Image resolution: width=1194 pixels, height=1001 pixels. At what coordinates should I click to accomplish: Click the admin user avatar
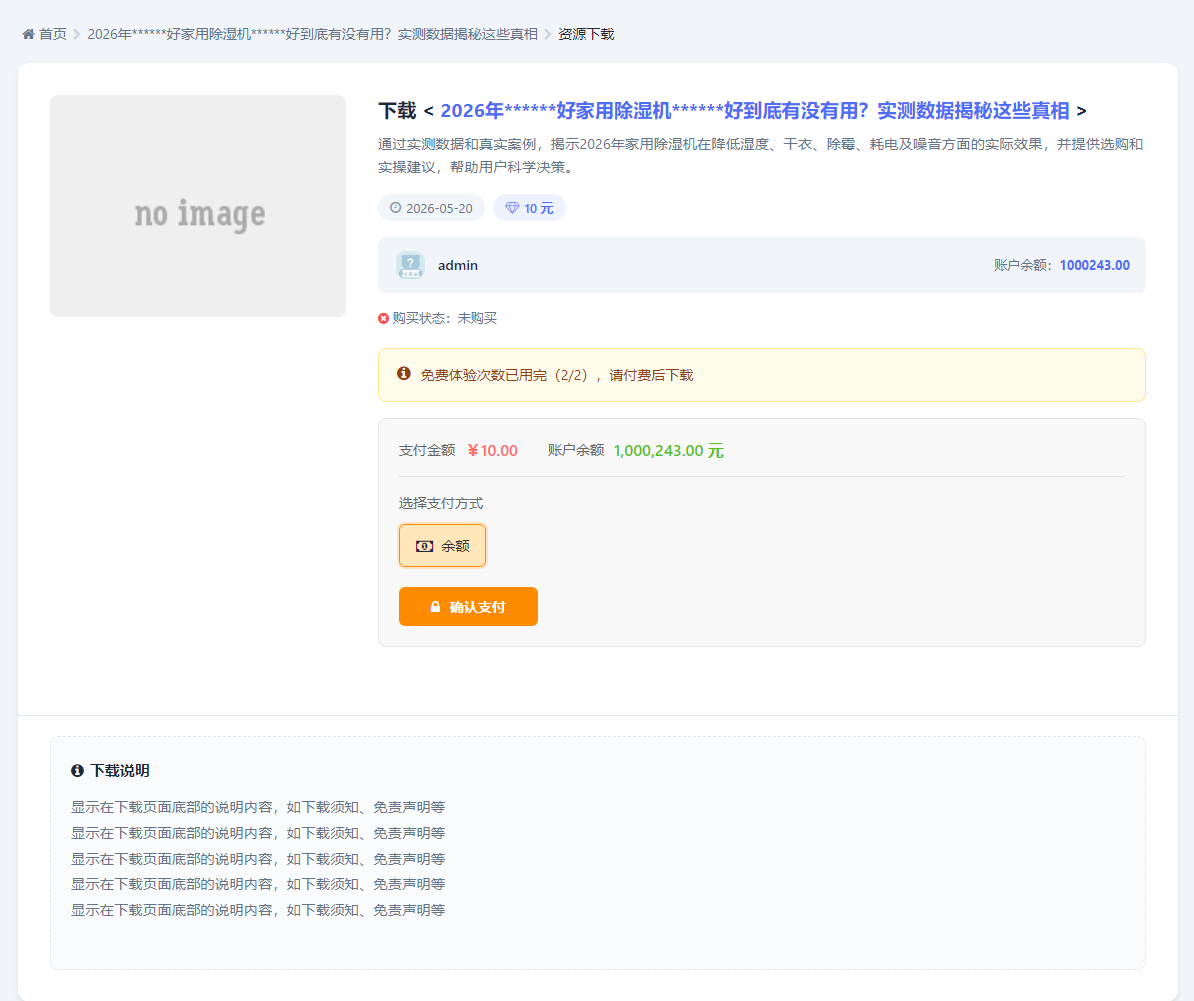click(410, 265)
